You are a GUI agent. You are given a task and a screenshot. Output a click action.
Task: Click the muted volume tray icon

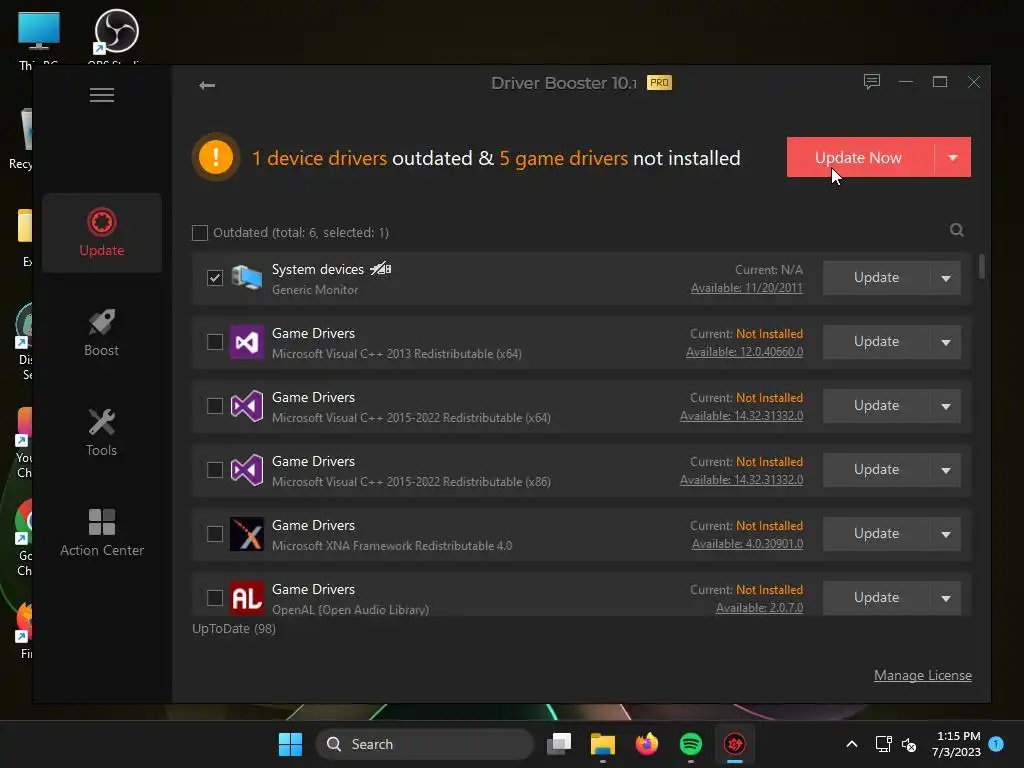[x=909, y=744]
